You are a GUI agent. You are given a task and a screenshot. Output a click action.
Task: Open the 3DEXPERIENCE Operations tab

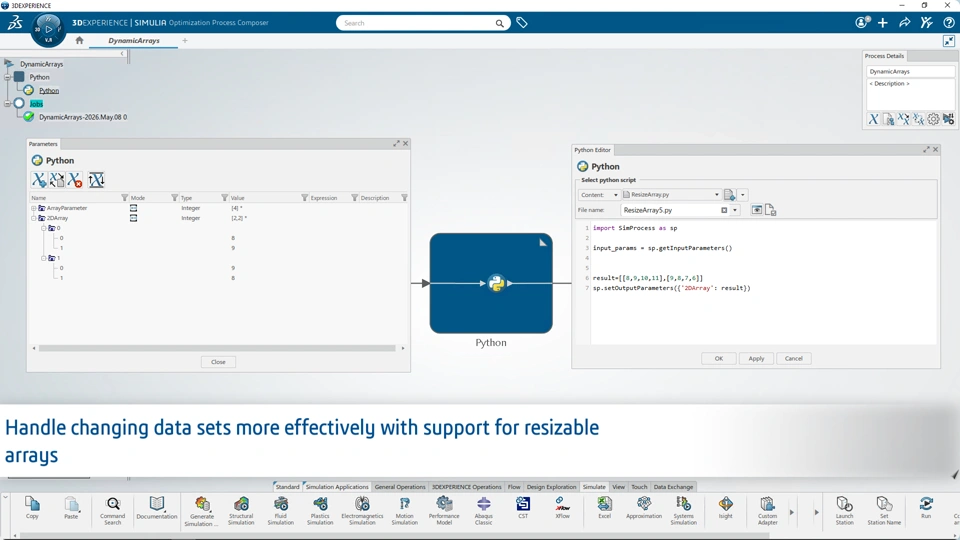(x=467, y=487)
